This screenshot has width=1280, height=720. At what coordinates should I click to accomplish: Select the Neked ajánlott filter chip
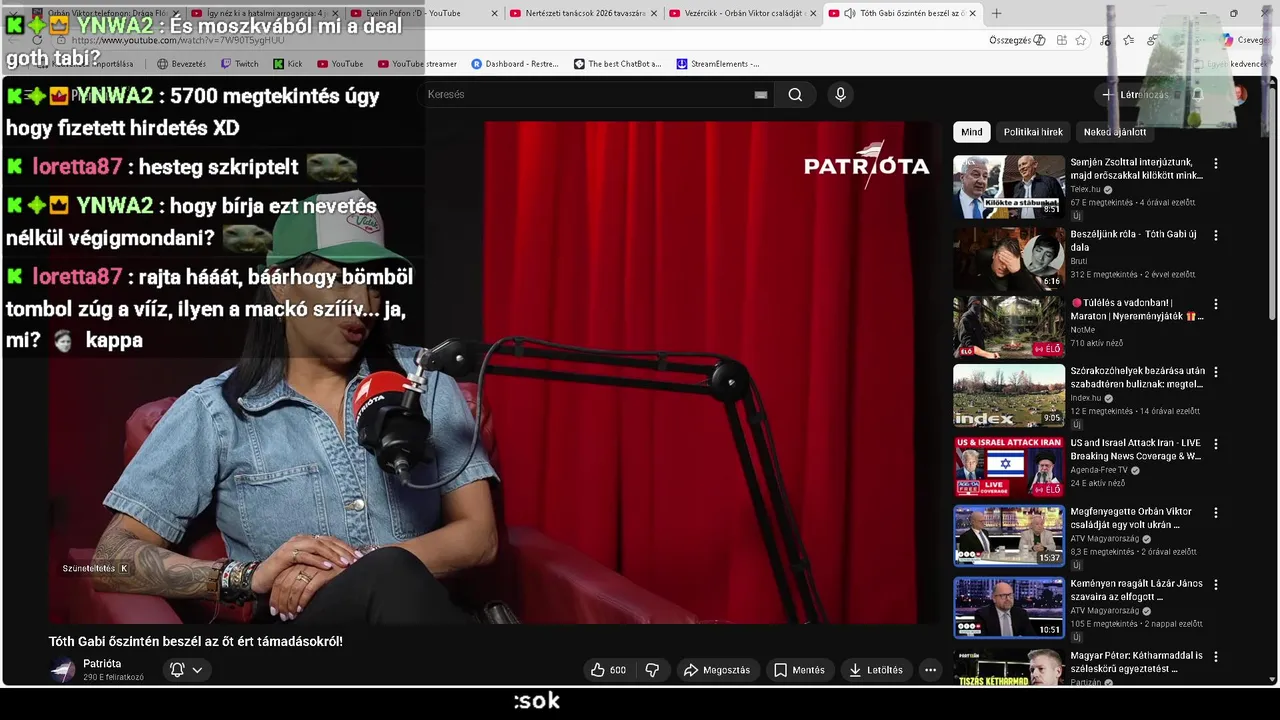[x=1115, y=132]
